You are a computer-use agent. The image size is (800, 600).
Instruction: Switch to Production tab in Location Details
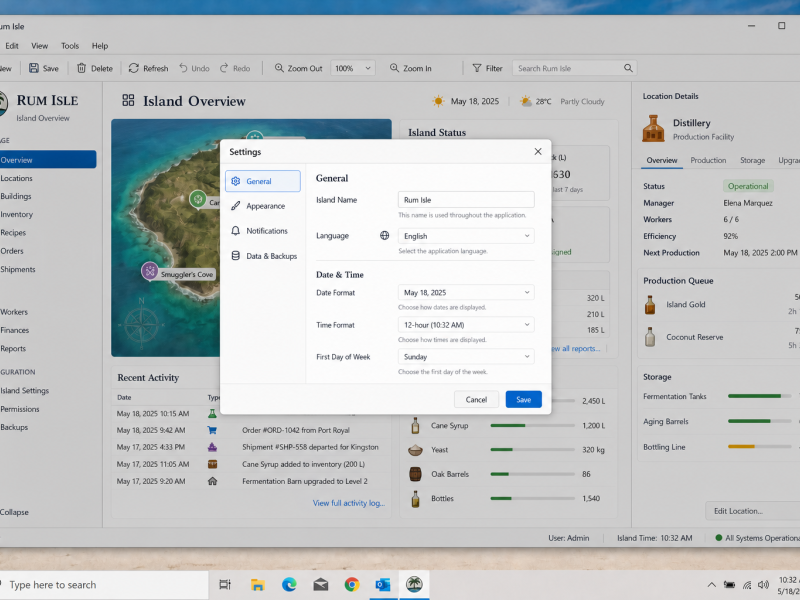coord(708,160)
